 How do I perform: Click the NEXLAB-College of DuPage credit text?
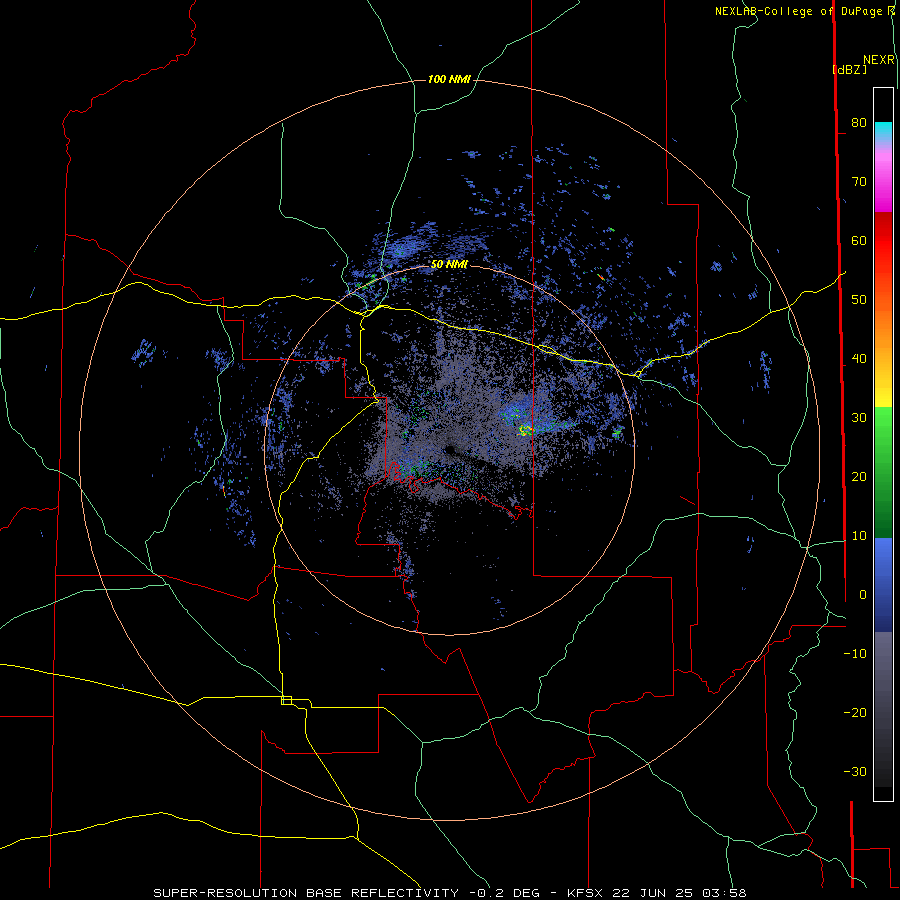point(798,11)
